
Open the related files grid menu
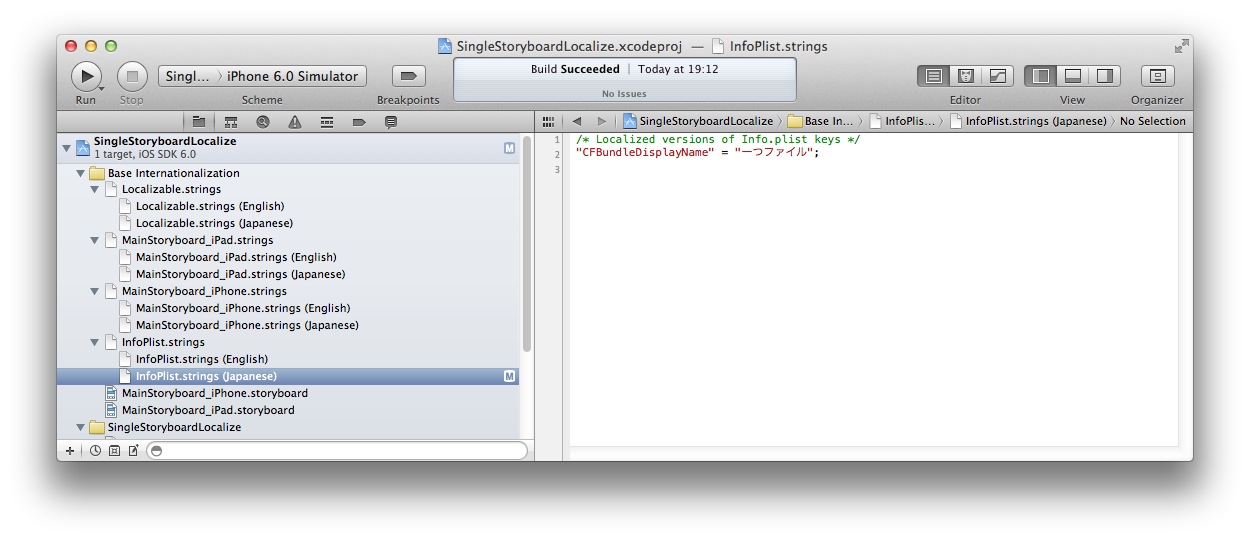548,121
